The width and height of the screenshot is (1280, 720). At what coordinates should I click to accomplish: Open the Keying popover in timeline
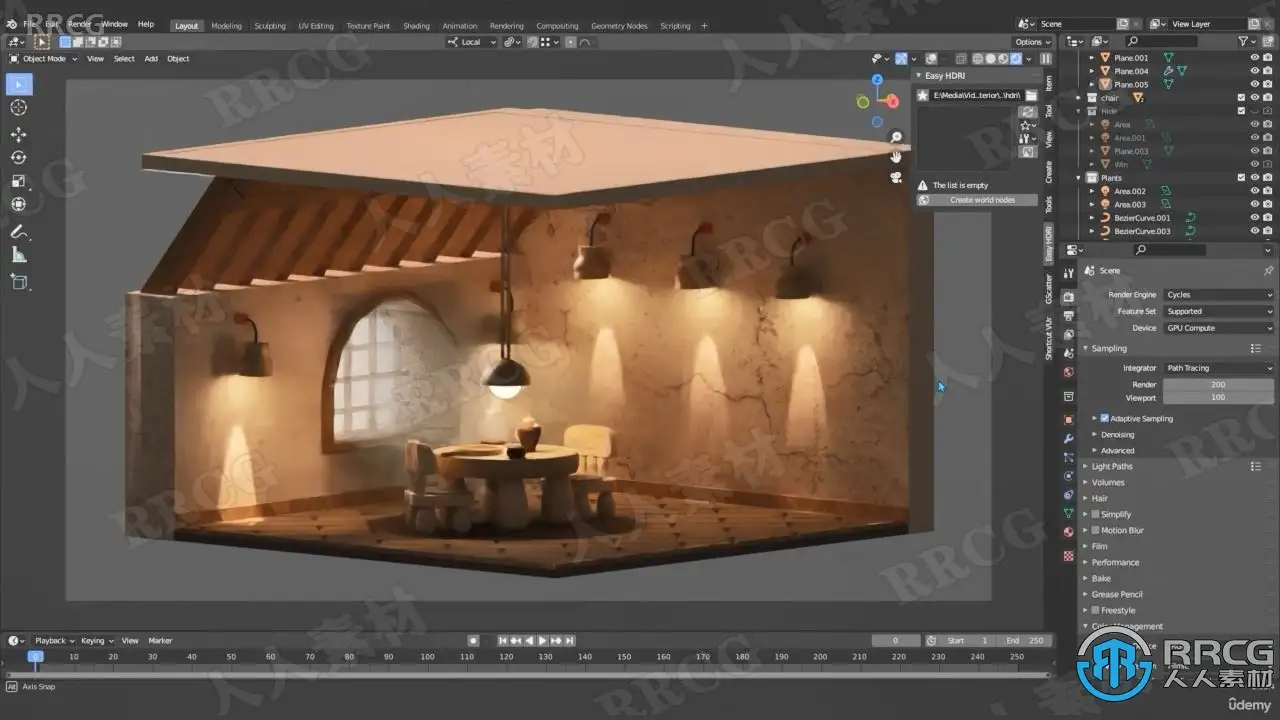click(96, 640)
